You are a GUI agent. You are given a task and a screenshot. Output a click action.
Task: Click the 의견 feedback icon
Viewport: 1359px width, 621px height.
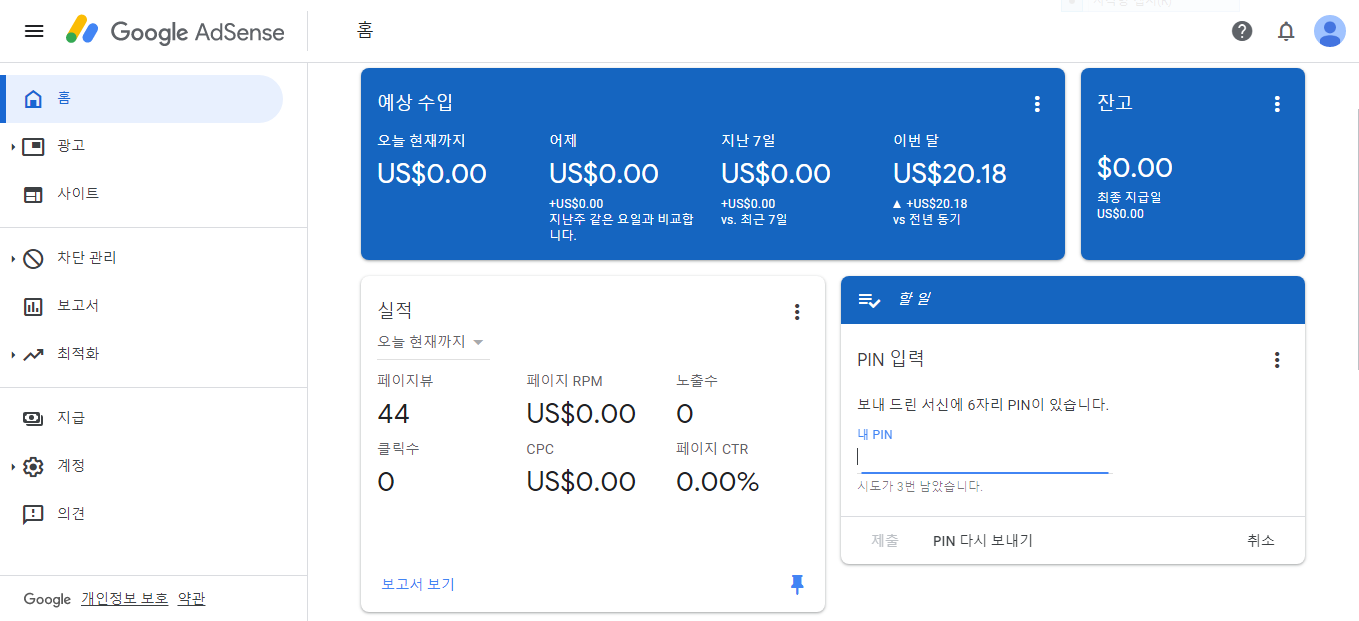point(34,514)
